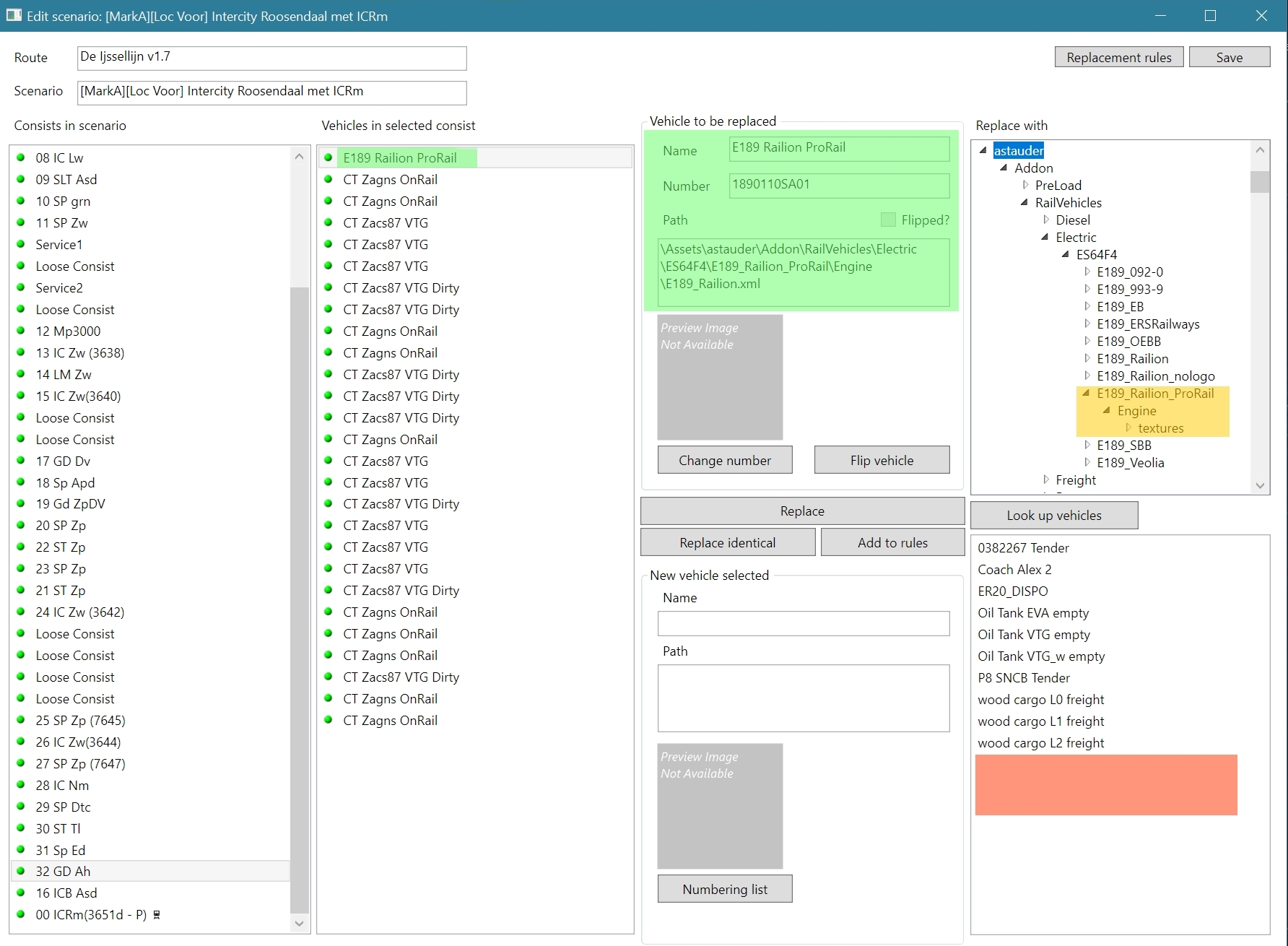Viewport: 1288px width, 946px height.
Task: Click green status dot beside 08 IC Lw
Action: 21,157
